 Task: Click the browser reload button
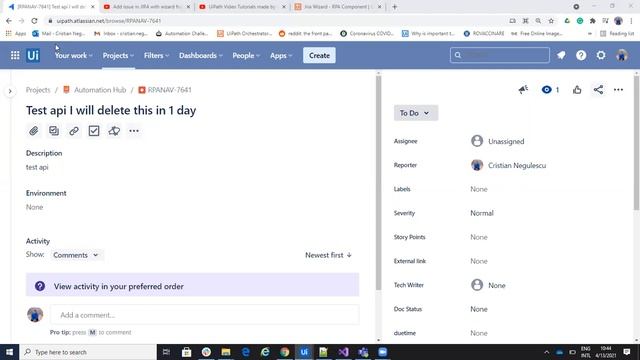pyautogui.click(x=34, y=21)
